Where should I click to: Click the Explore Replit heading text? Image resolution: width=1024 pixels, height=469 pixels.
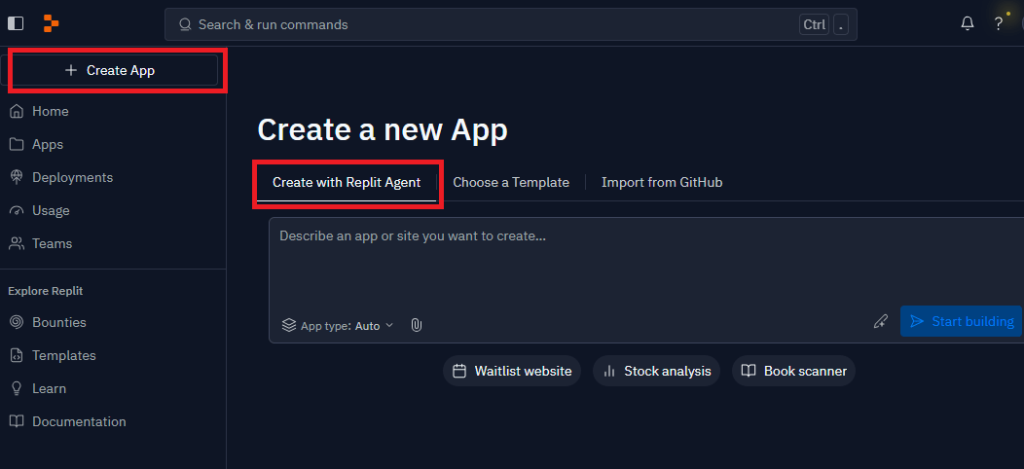point(45,291)
